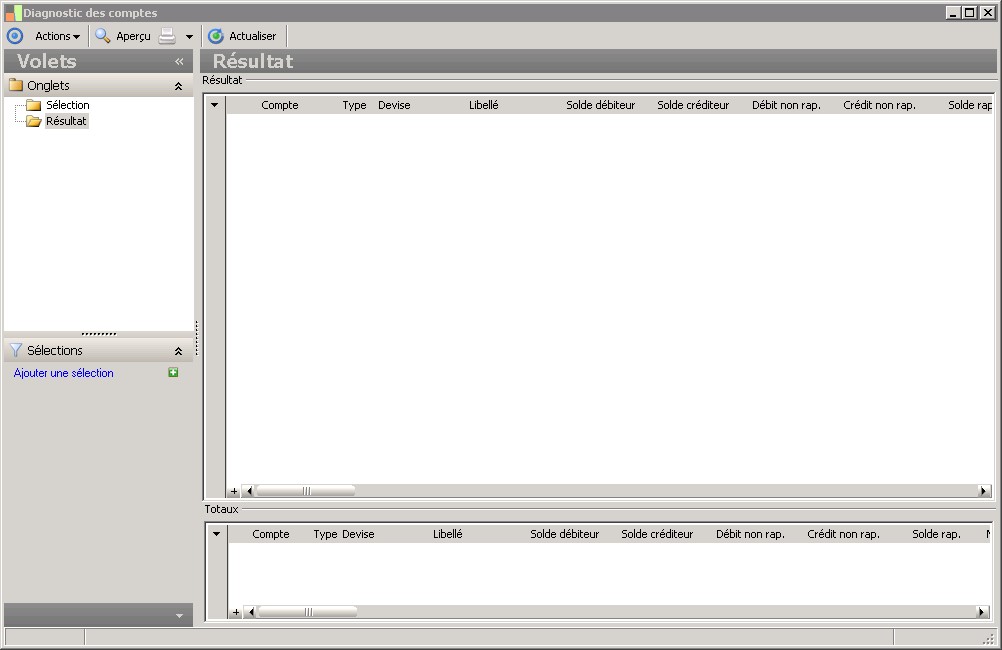This screenshot has width=1002, height=650.
Task: Click the green plus add selection icon
Action: (x=173, y=373)
